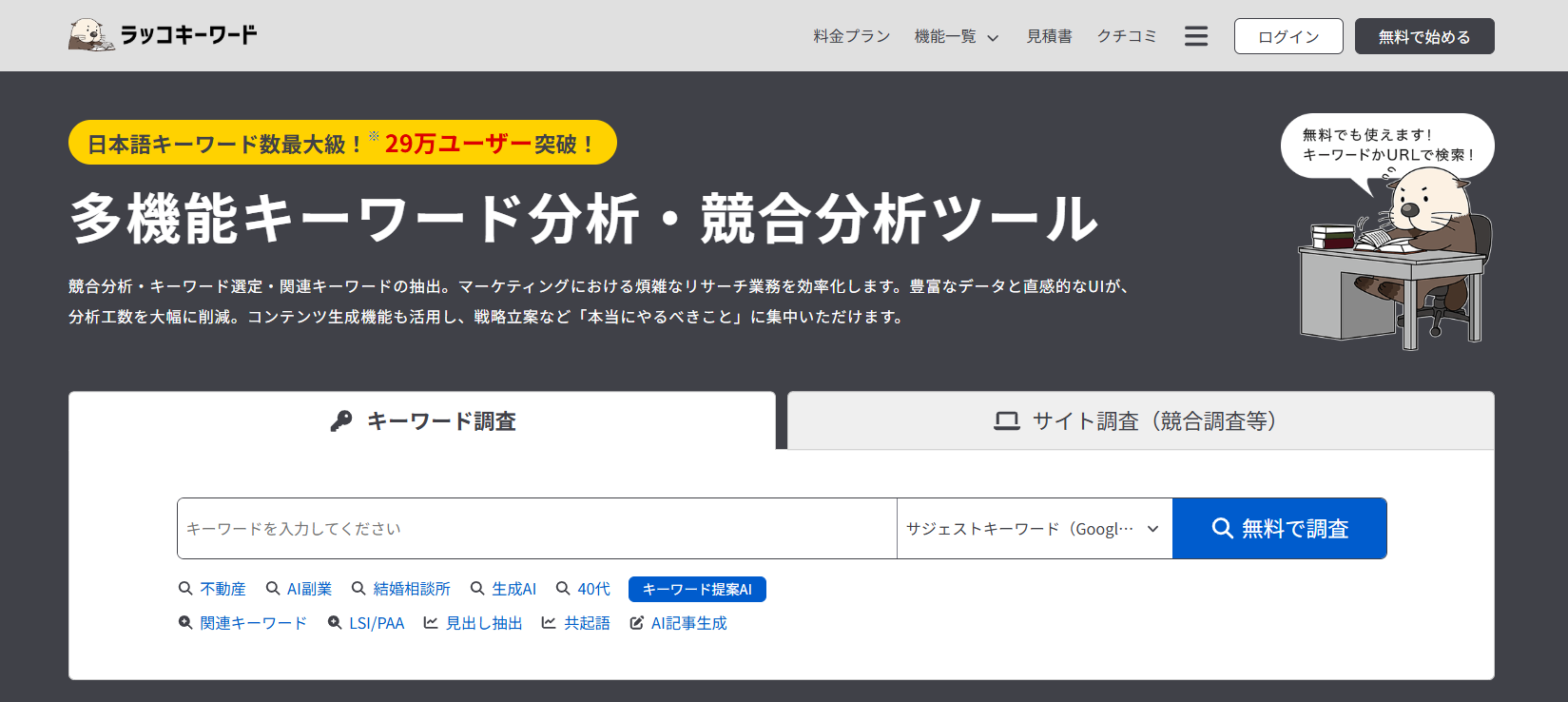Click the search icon next to 関連キーワード

click(x=185, y=623)
